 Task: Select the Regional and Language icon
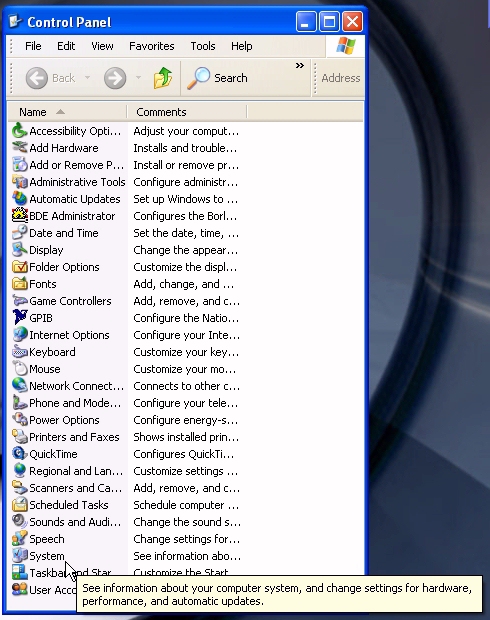point(19,471)
